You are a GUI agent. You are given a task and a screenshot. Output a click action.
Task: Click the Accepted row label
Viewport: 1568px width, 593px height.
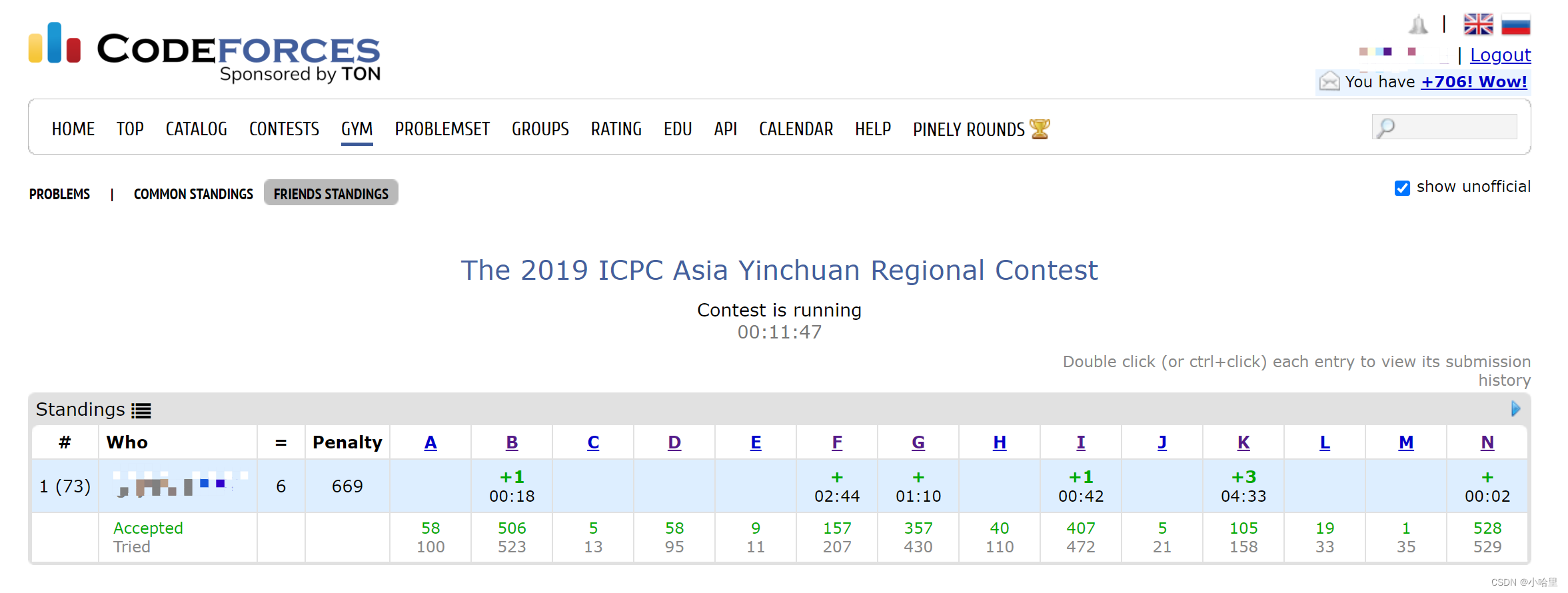(148, 528)
